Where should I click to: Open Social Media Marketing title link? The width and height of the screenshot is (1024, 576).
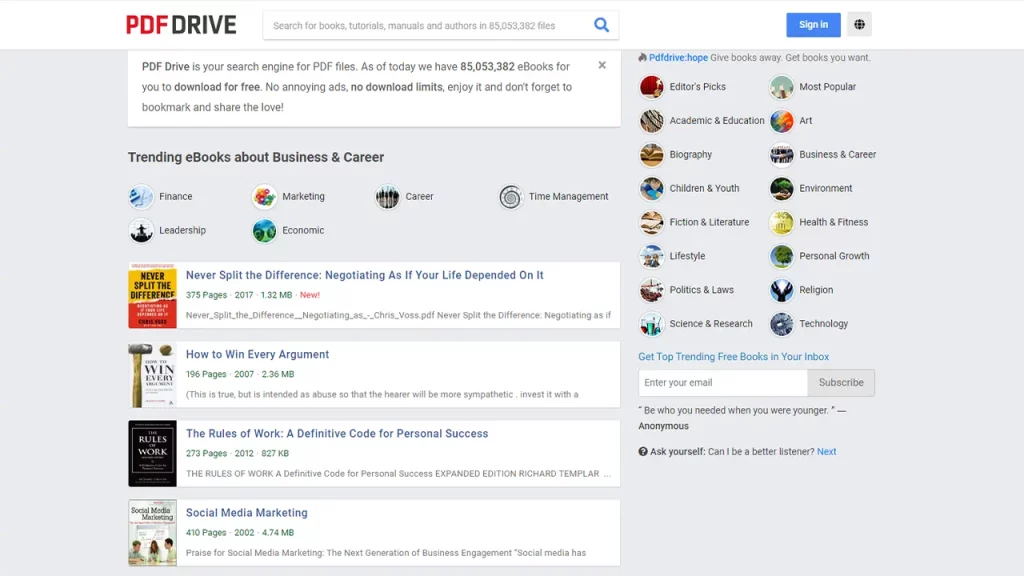coord(246,513)
